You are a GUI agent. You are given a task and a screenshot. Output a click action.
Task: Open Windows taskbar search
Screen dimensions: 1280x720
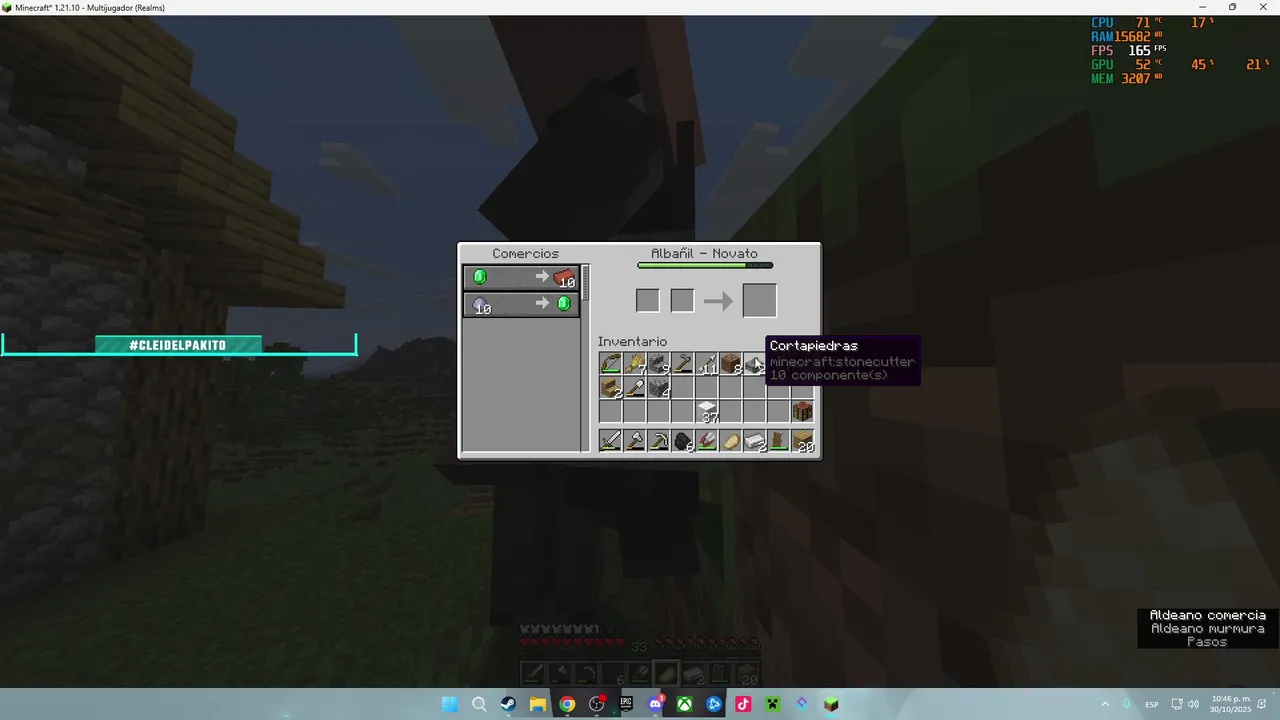[x=479, y=704]
